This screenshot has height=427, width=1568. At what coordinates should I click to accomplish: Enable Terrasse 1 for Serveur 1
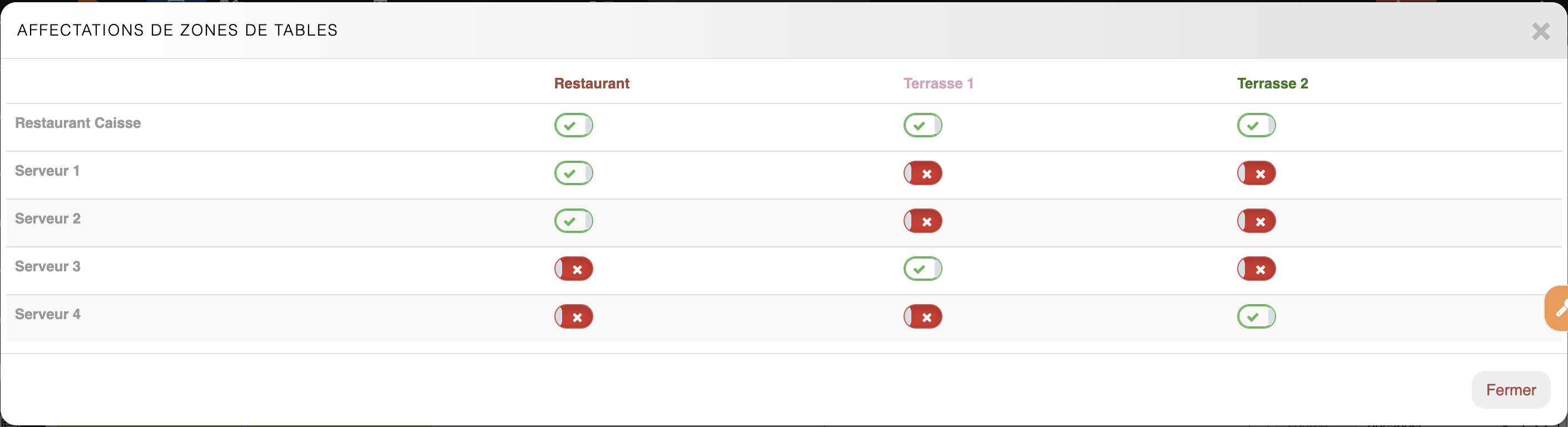[922, 173]
